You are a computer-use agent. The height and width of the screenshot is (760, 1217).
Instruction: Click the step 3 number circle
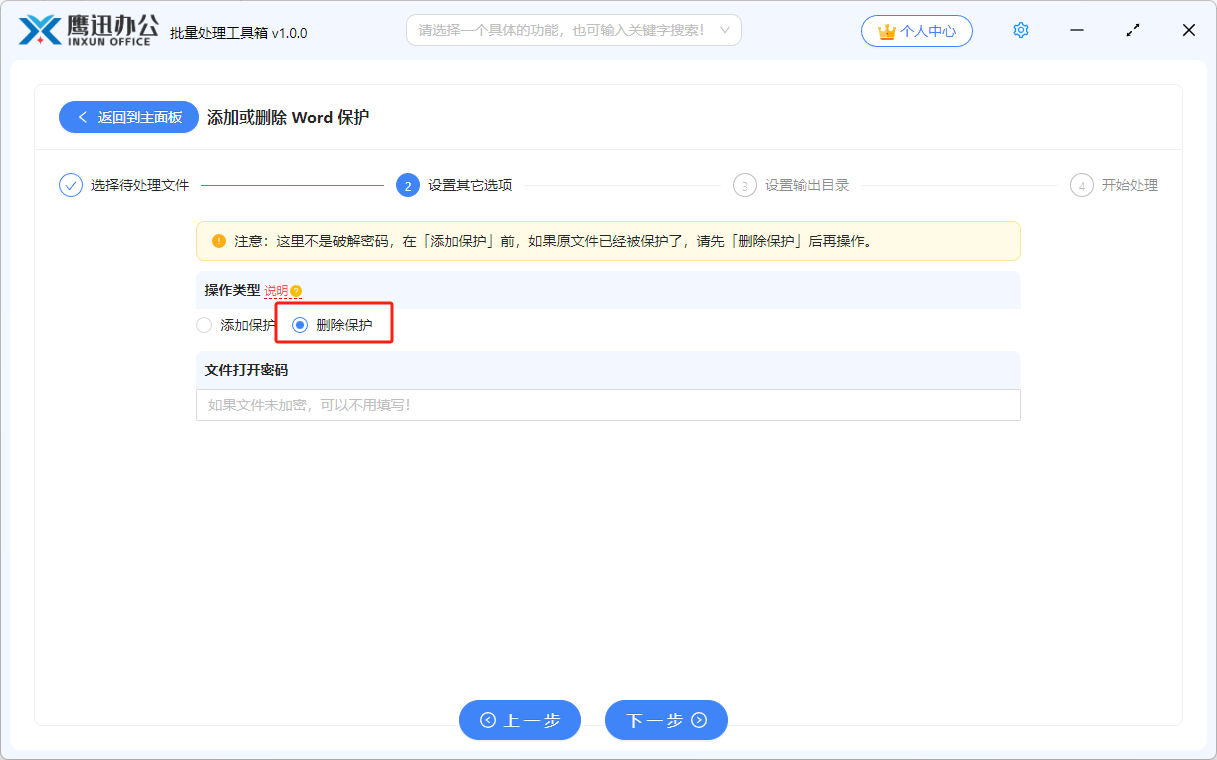point(744,185)
